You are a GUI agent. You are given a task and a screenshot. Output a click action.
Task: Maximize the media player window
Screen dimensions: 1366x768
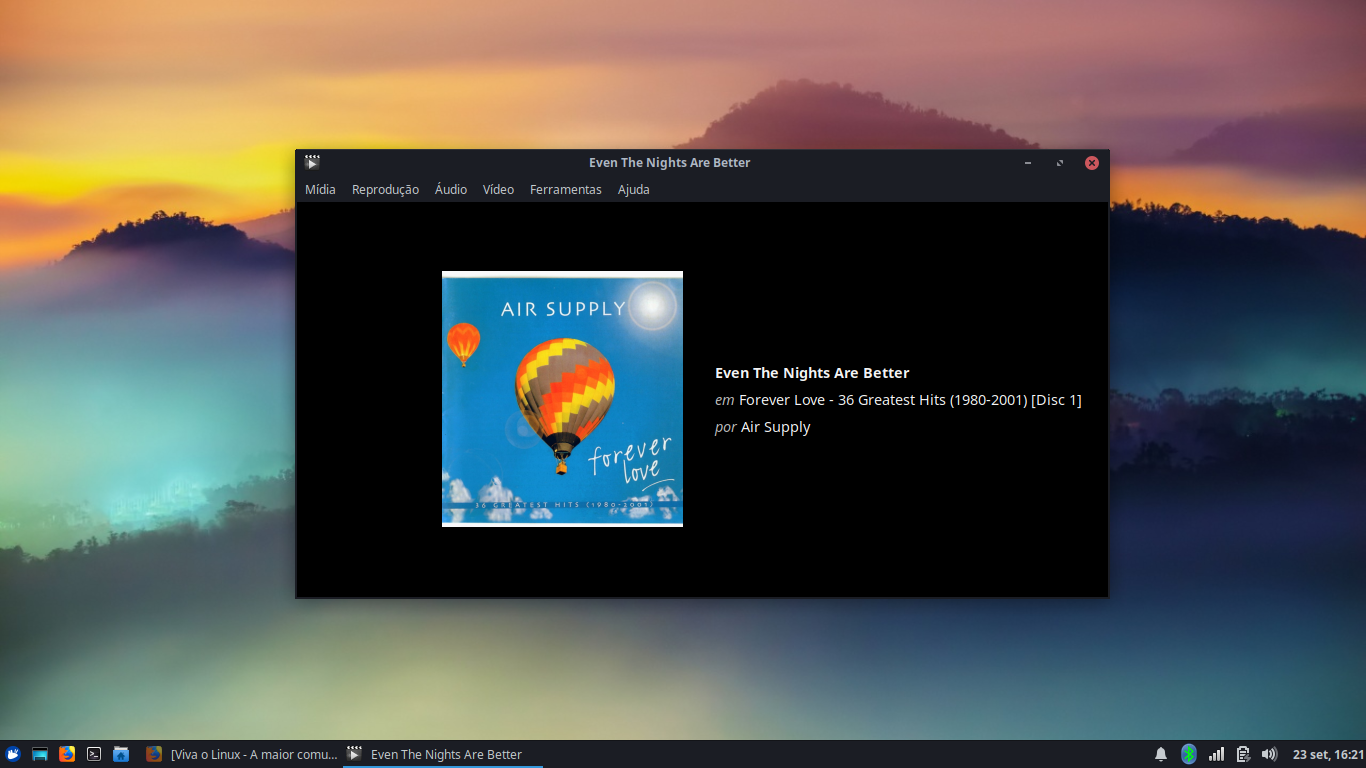point(1060,162)
